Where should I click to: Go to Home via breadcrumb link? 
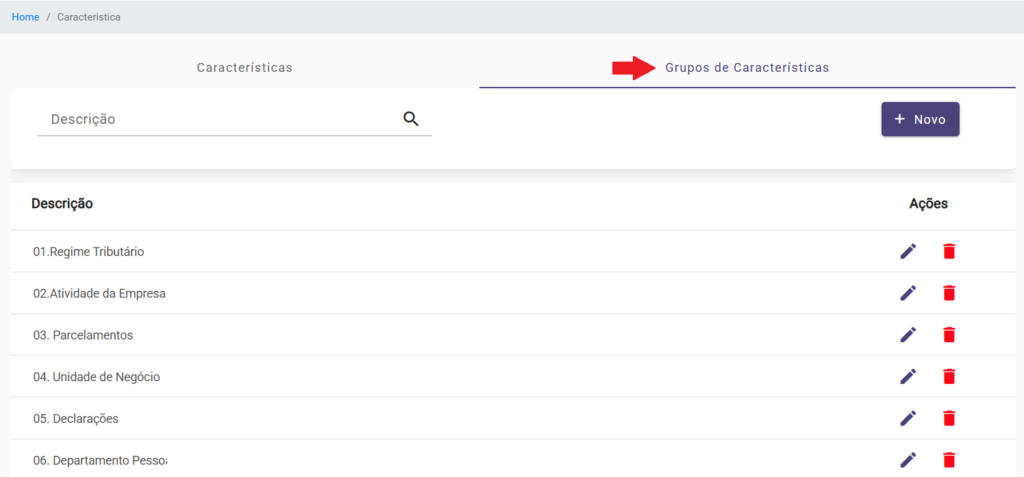pos(25,17)
